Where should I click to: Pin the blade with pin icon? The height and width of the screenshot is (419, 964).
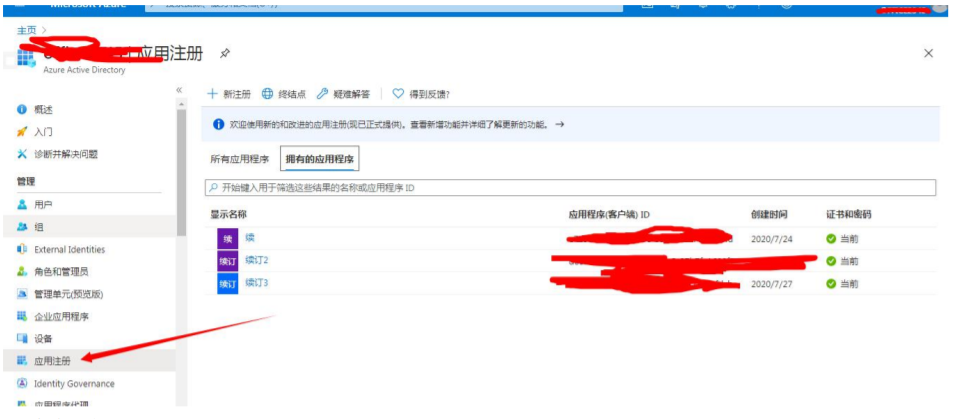click(225, 53)
